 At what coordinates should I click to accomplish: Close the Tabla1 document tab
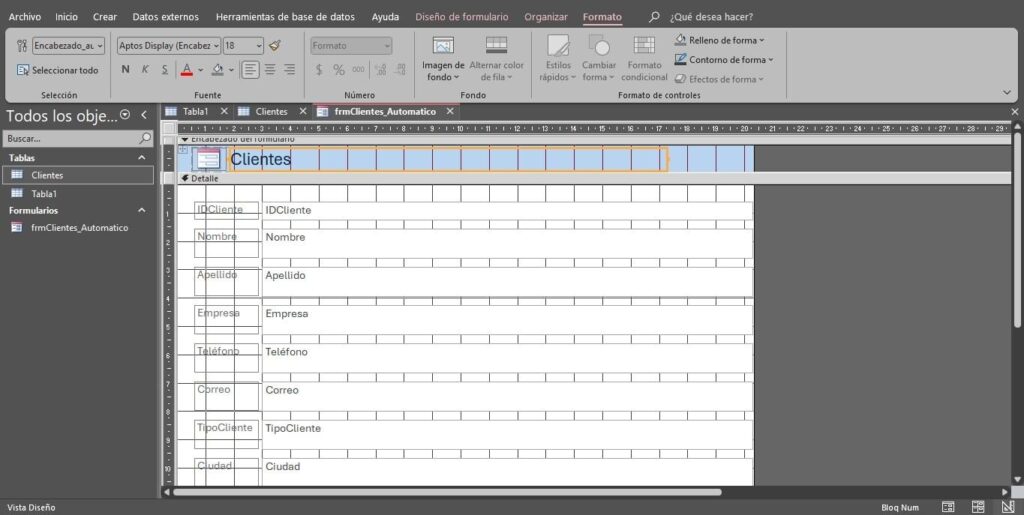(x=224, y=112)
